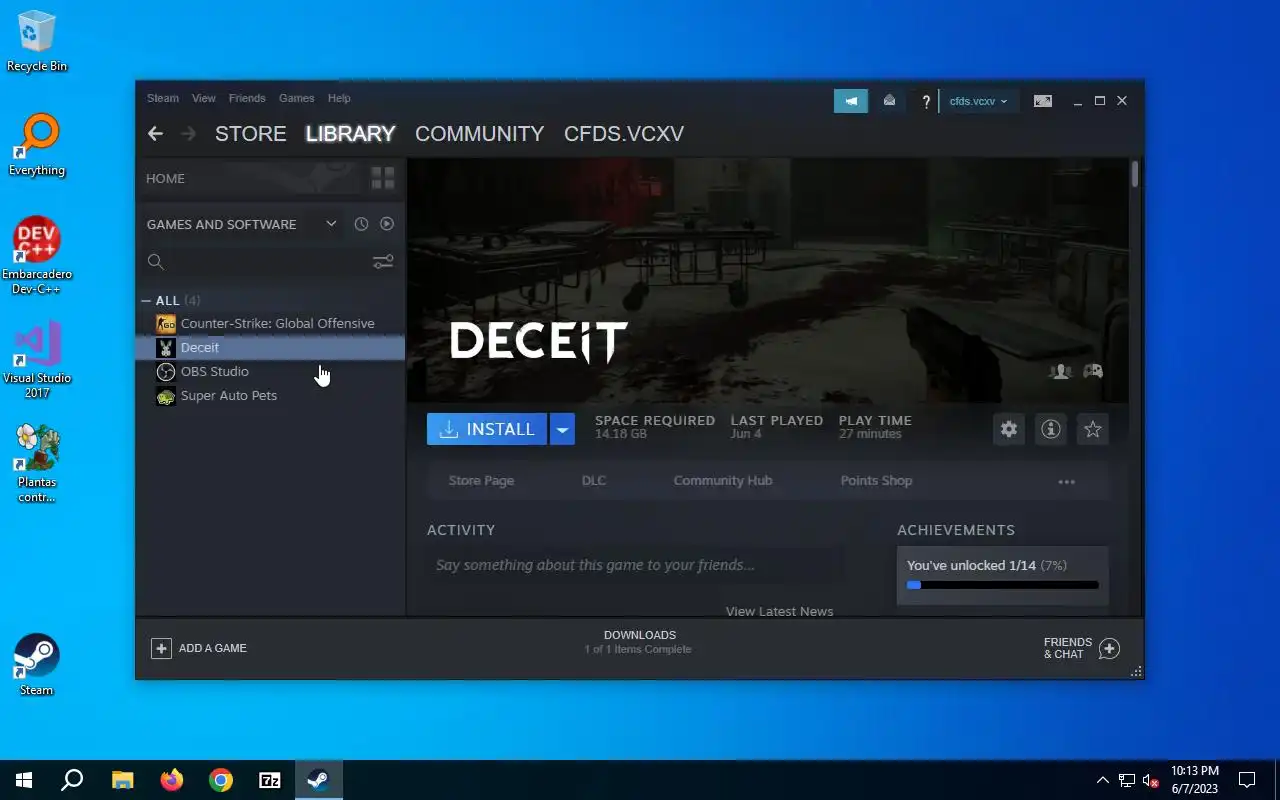Open the Deceit Store Page link
Screen dimensions: 1280x800
481,480
